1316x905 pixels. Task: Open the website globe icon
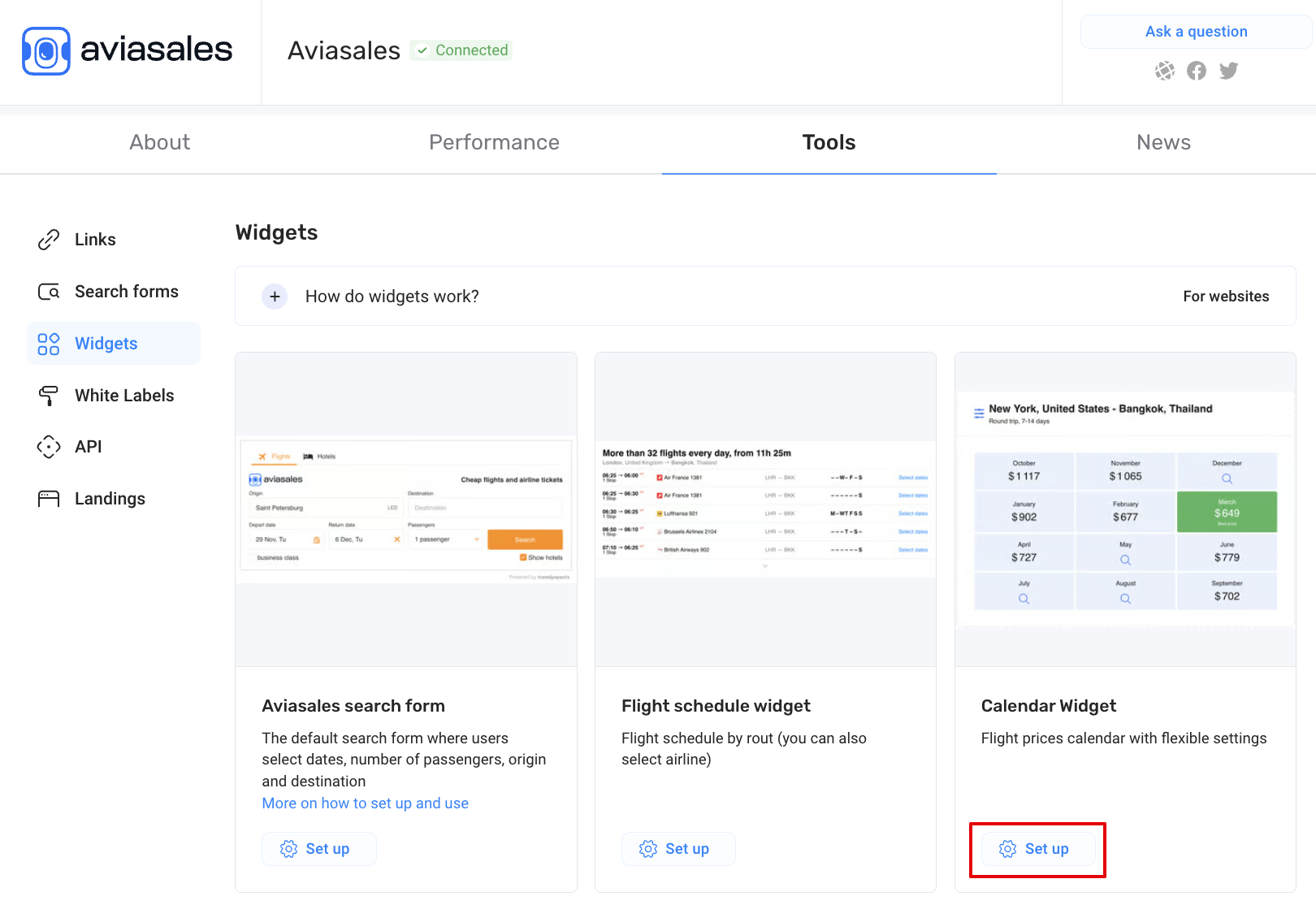[1165, 71]
